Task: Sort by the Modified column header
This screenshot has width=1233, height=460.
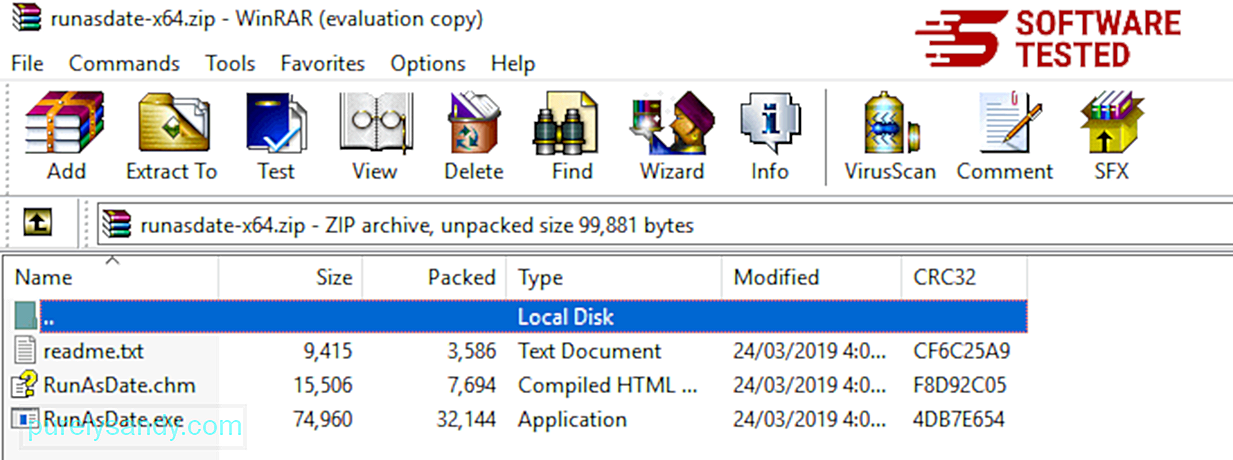Action: click(x=811, y=277)
